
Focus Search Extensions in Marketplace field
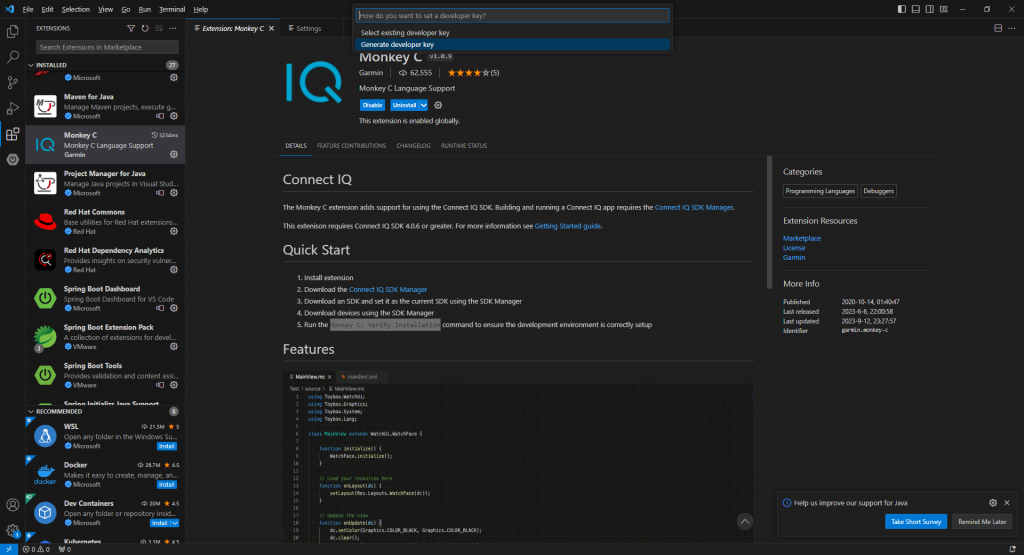tap(107, 47)
